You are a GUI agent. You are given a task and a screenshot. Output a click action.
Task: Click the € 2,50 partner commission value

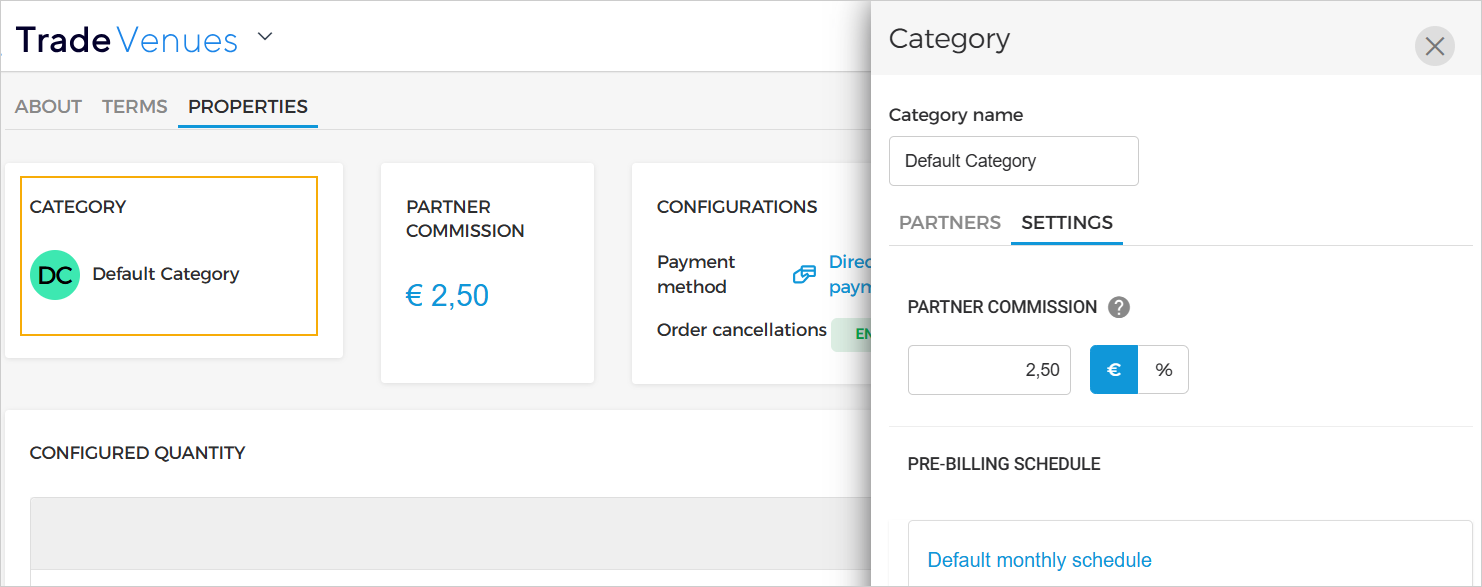click(447, 296)
